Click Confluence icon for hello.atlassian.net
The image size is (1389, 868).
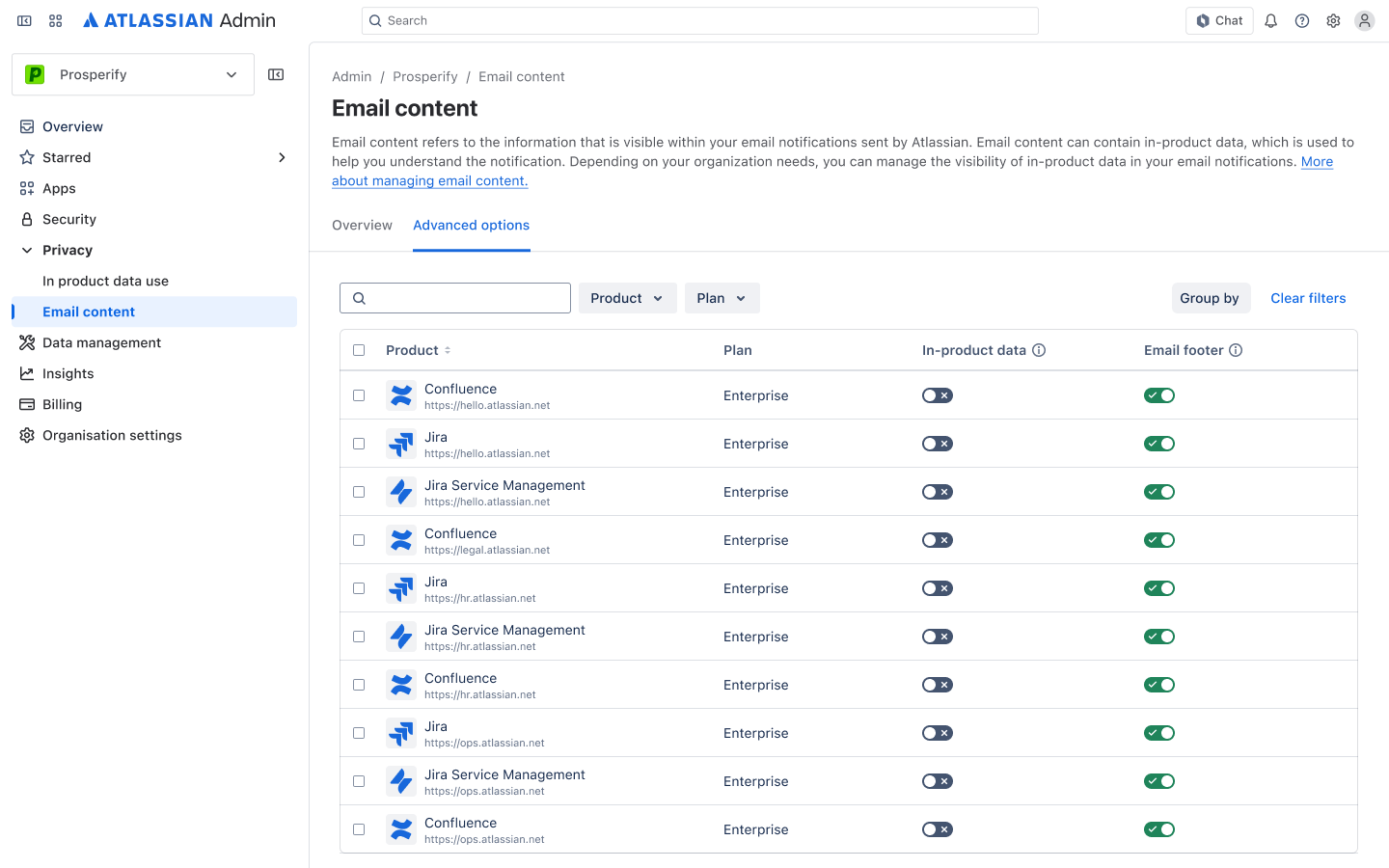point(401,395)
